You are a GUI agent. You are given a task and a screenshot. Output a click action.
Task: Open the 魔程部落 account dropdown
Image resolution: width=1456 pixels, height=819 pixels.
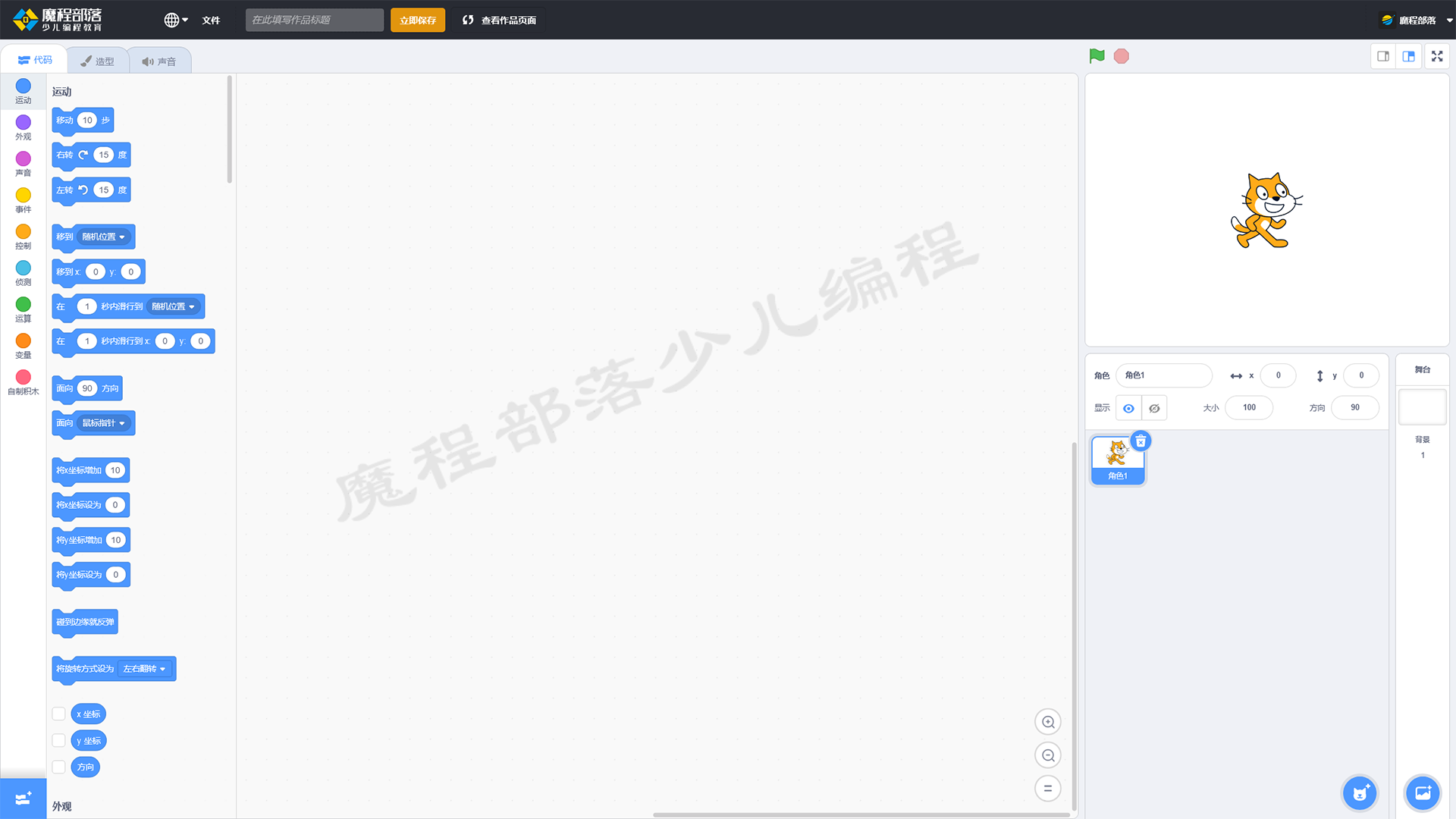pyautogui.click(x=1417, y=20)
